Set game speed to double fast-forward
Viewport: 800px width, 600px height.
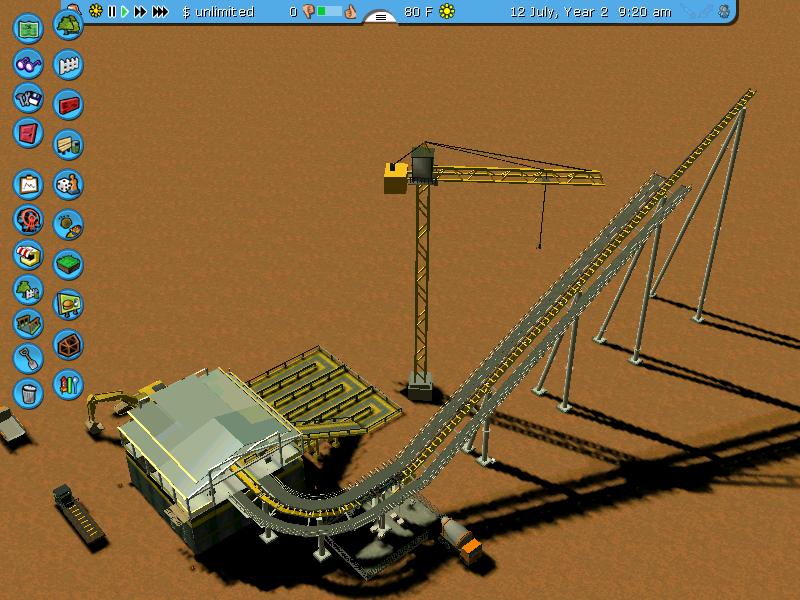(x=140, y=12)
